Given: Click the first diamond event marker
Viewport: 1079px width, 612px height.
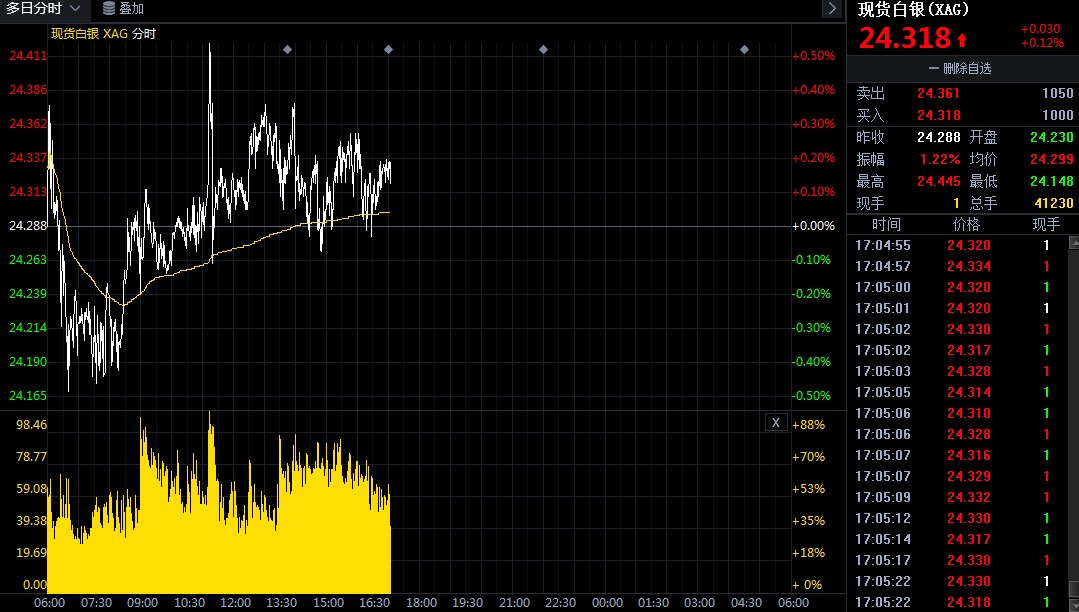Looking at the screenshot, I should pos(288,50).
